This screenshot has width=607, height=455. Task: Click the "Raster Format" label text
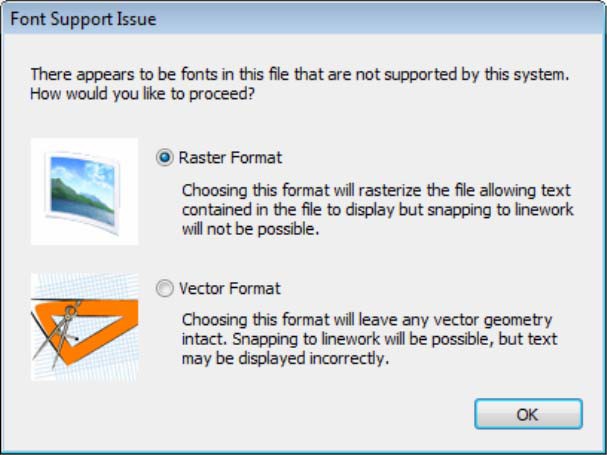[x=230, y=158]
